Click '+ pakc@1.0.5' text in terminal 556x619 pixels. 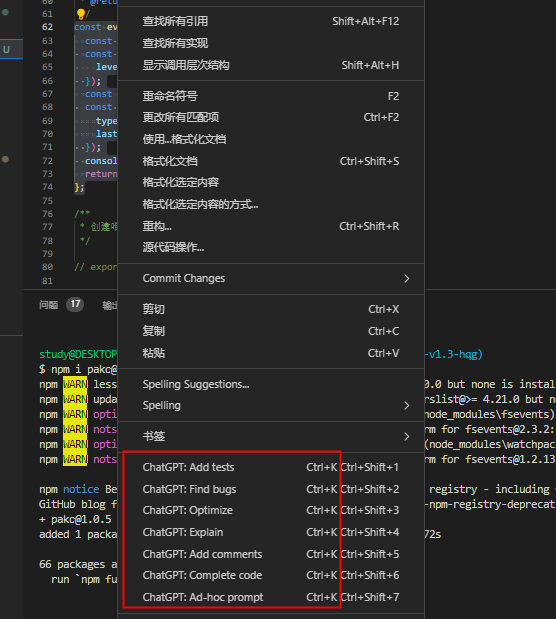coord(75,520)
